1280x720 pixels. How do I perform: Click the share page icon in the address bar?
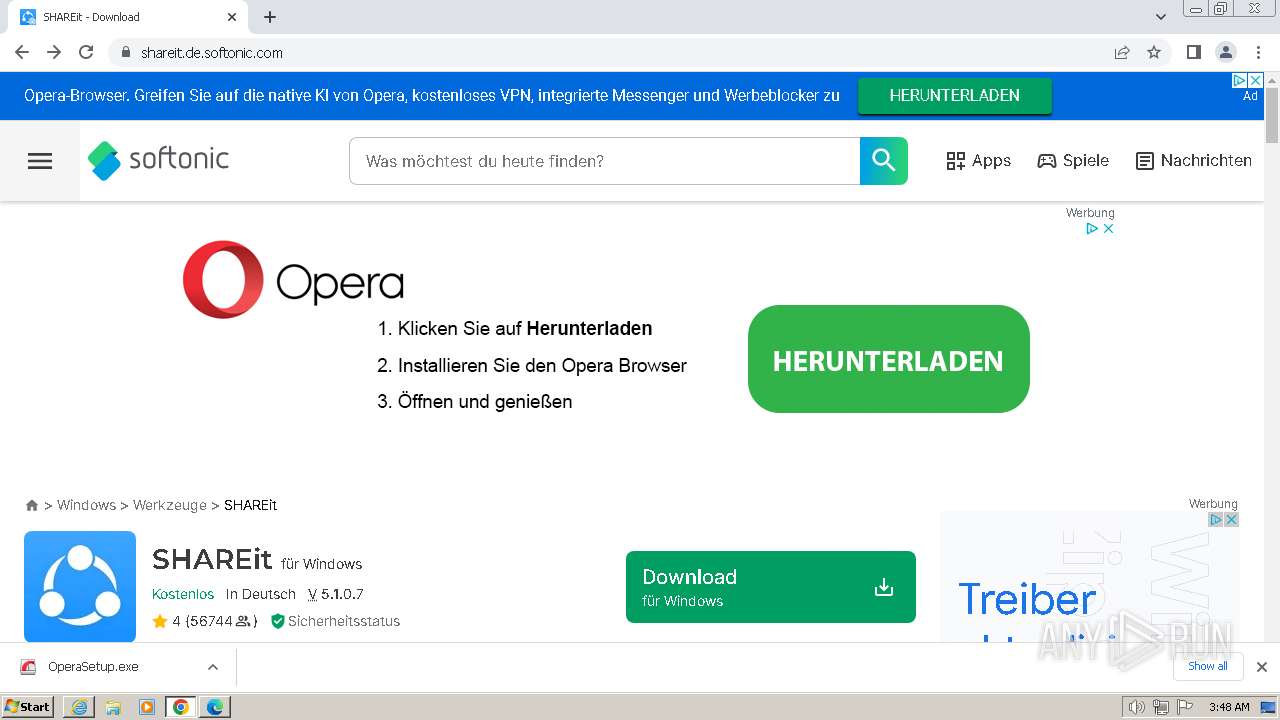point(1122,52)
